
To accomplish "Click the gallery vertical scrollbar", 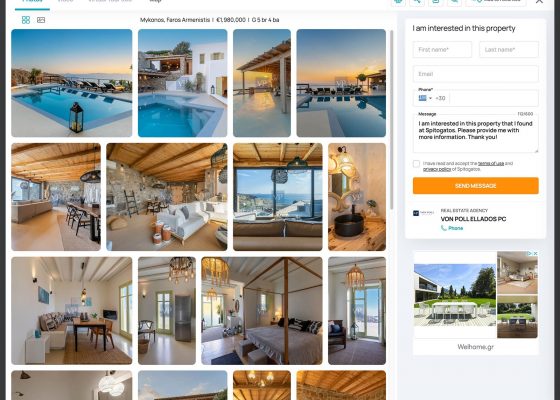I will point(391,120).
